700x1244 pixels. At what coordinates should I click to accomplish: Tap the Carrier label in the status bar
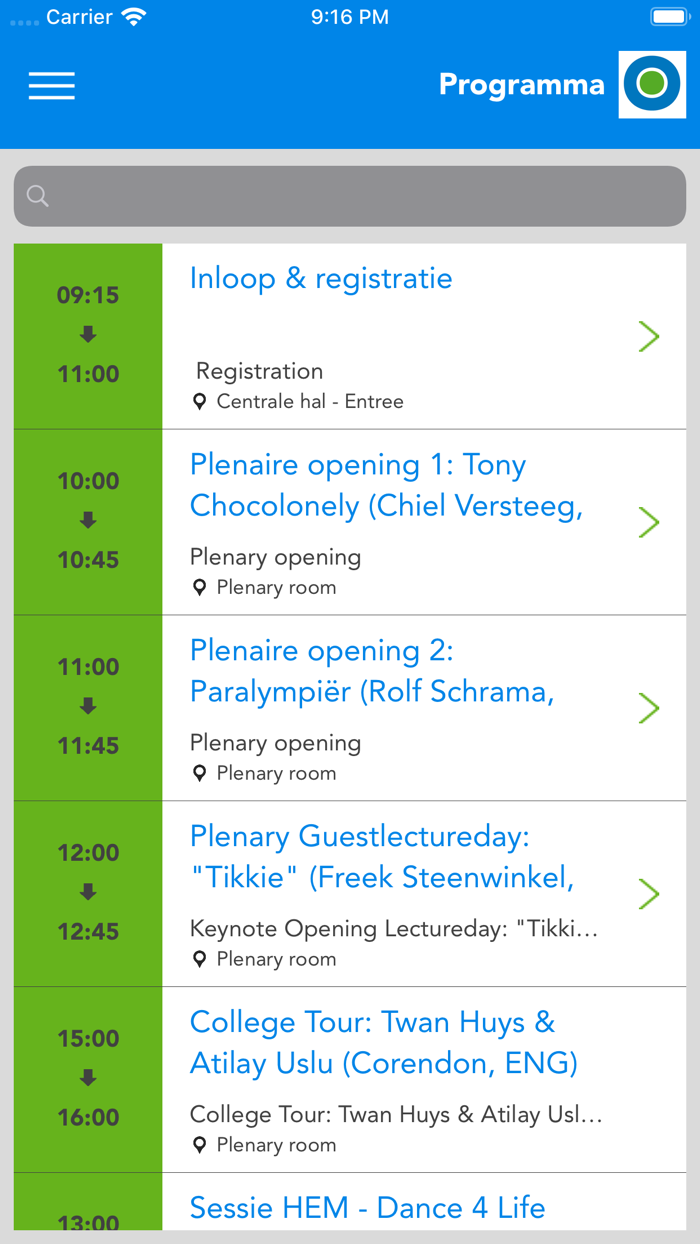[78, 15]
